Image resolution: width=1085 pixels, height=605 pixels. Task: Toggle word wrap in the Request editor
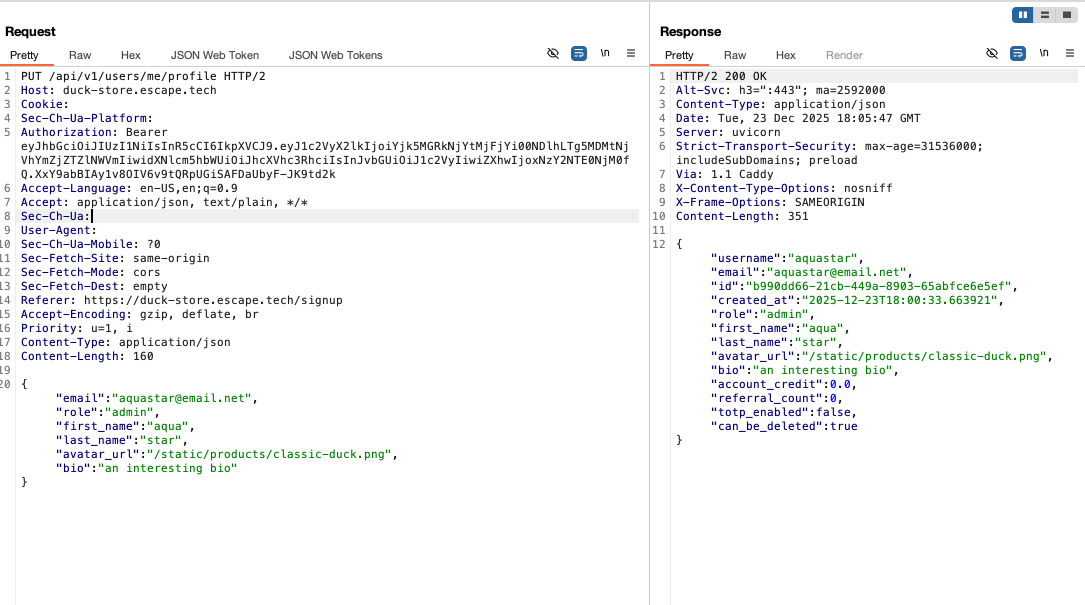[x=579, y=54]
